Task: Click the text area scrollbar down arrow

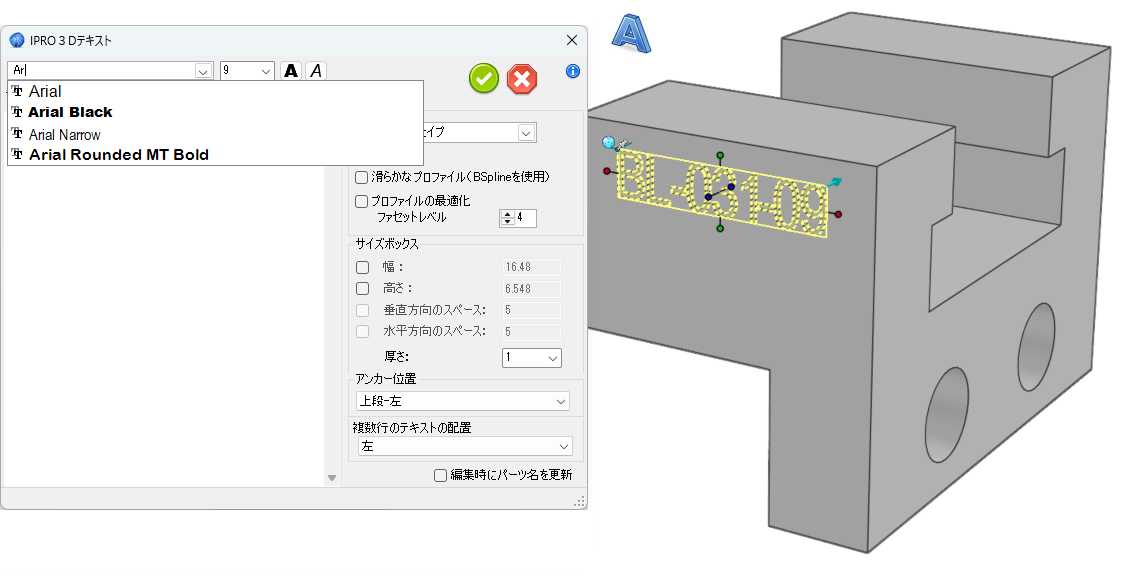Action: 331,478
